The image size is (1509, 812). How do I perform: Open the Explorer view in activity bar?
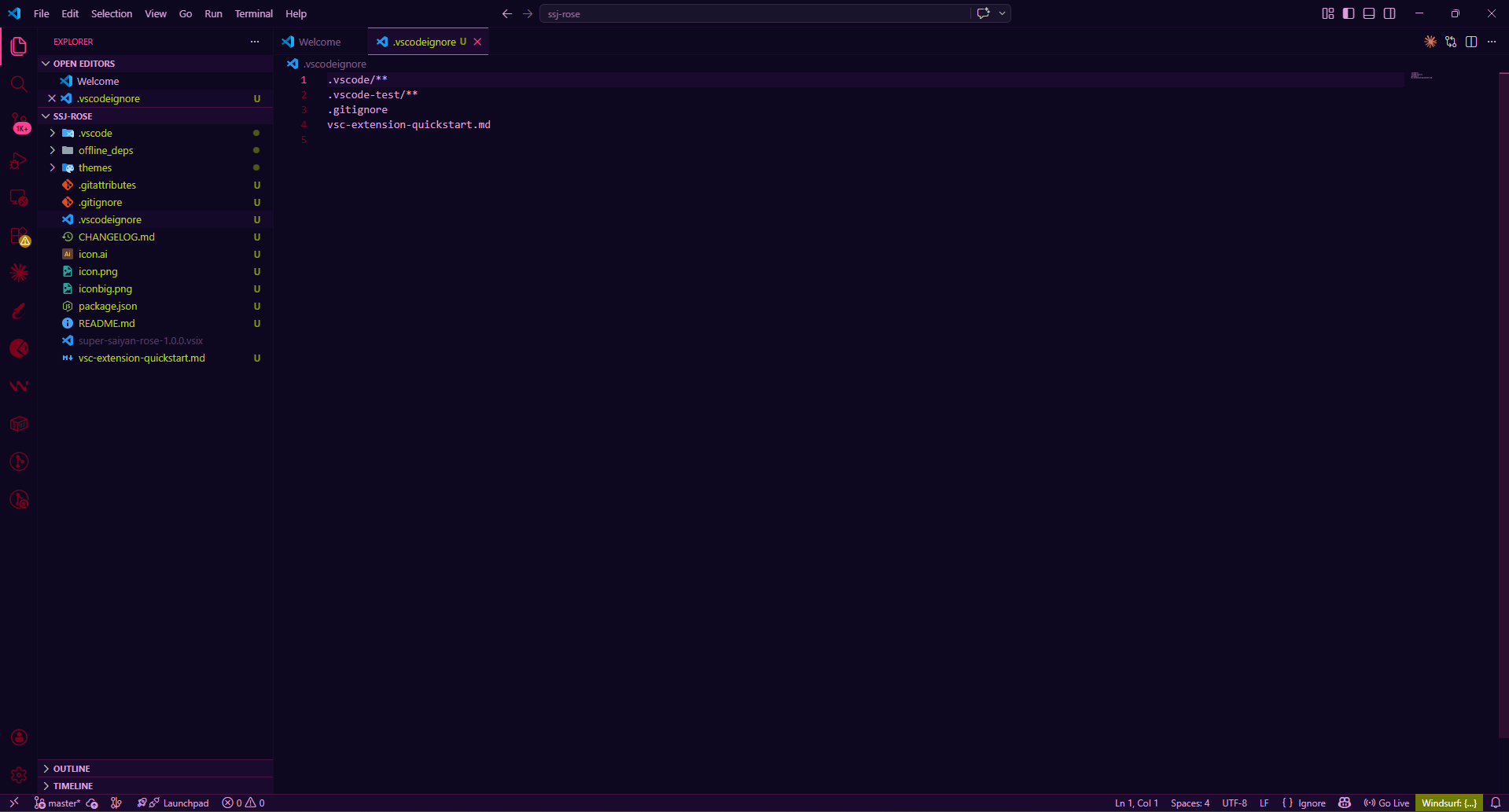pyautogui.click(x=19, y=46)
